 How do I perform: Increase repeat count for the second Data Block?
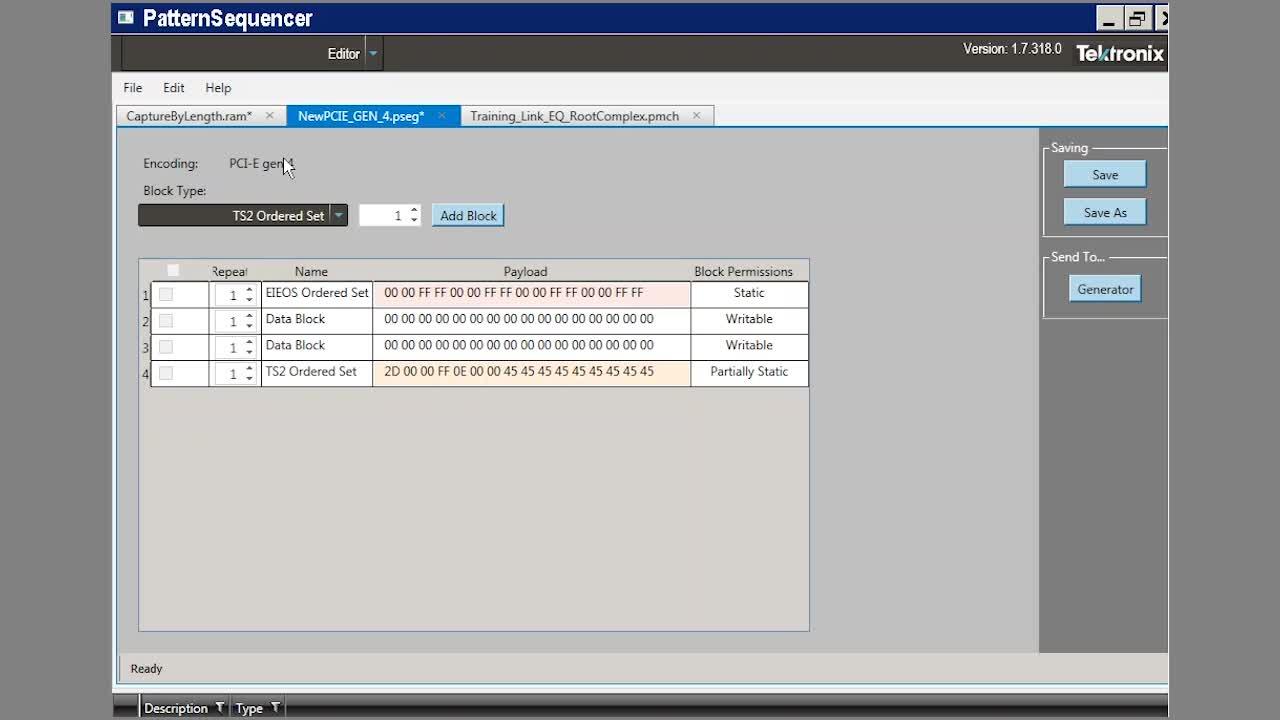(x=249, y=341)
